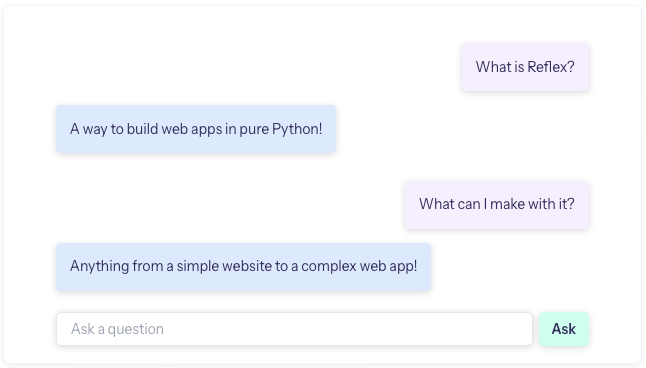Click the Ask button
The width and height of the screenshot is (646, 368).
point(564,329)
